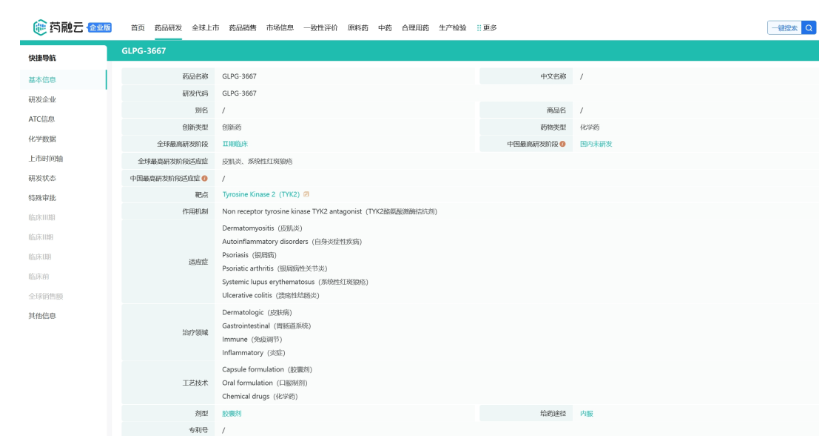
Task: Jump to 研发企业 section
Action: (x=42, y=99)
